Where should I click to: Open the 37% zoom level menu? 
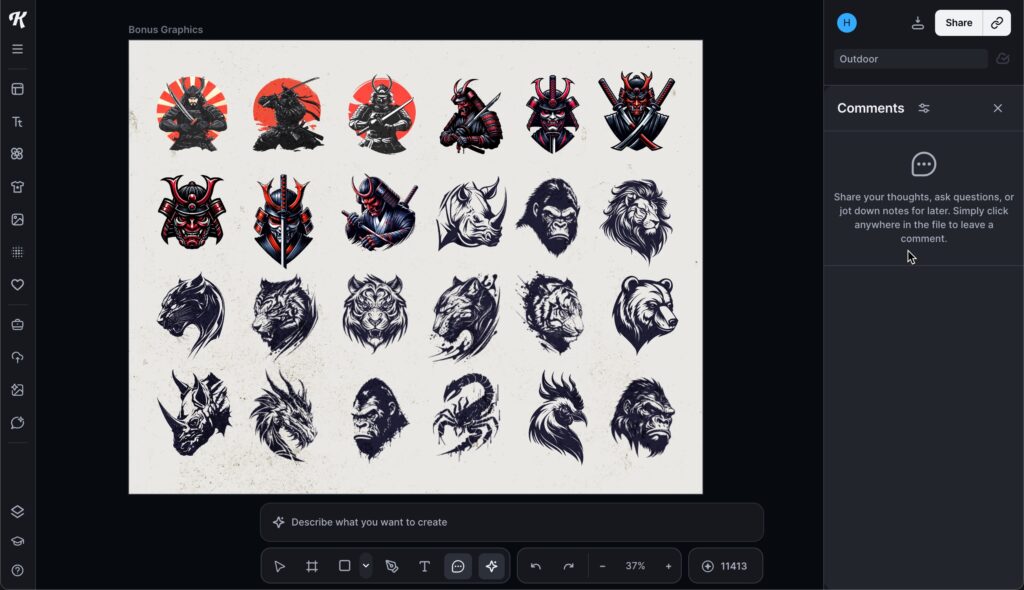(635, 566)
